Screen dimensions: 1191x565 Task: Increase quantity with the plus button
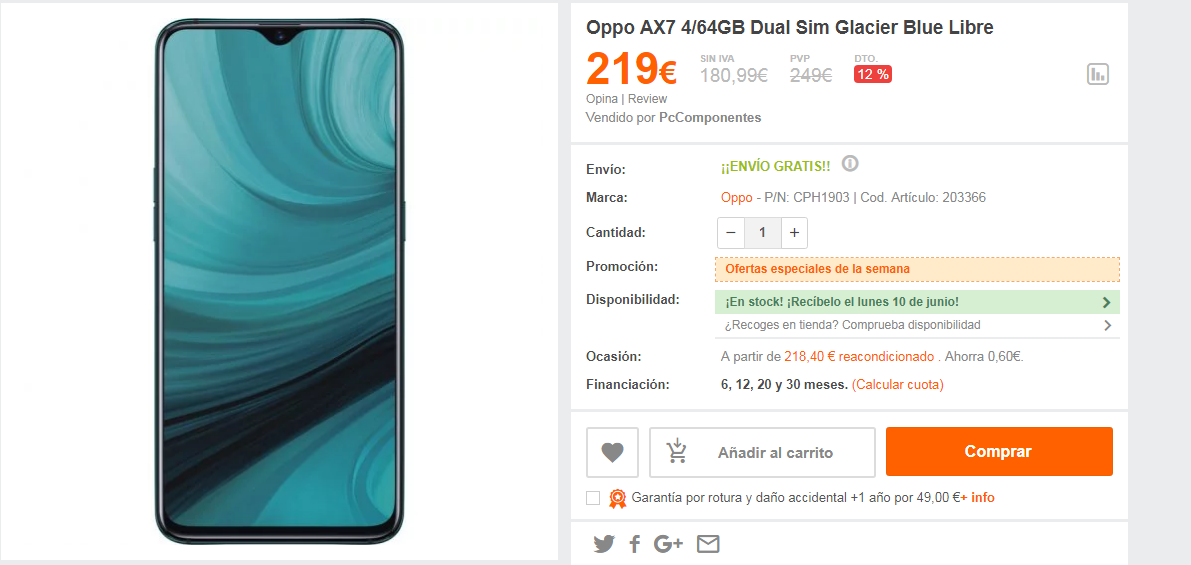794,232
